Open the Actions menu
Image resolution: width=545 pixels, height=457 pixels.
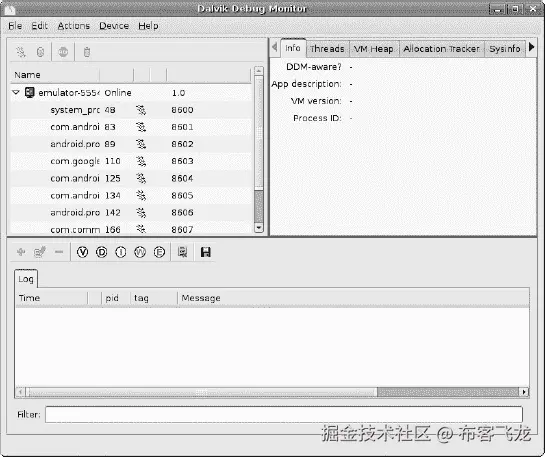pyautogui.click(x=74, y=26)
